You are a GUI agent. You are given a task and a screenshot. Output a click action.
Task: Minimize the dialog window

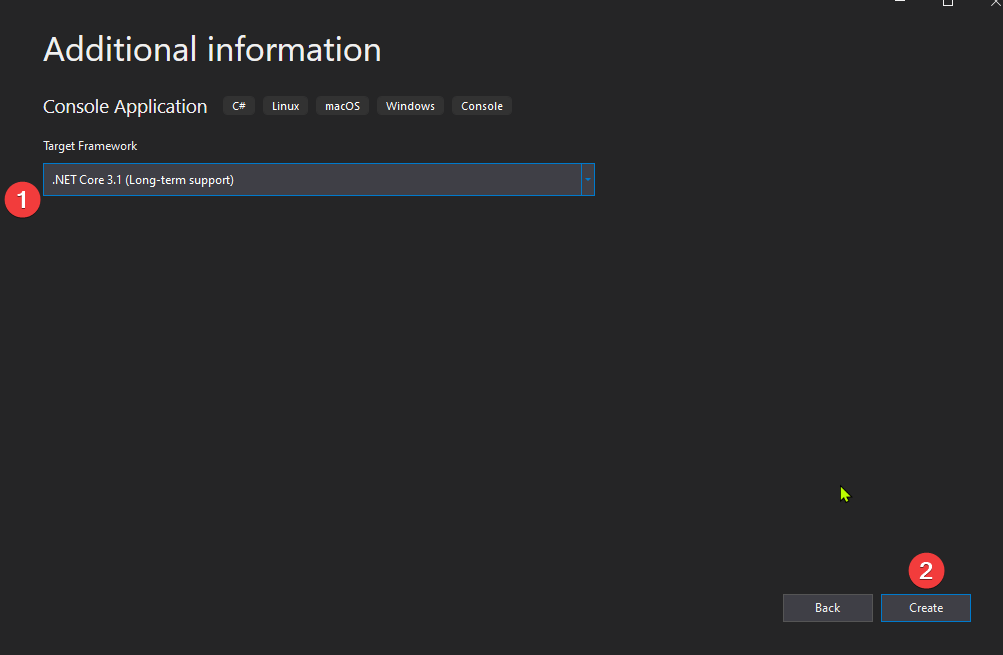(x=900, y=2)
